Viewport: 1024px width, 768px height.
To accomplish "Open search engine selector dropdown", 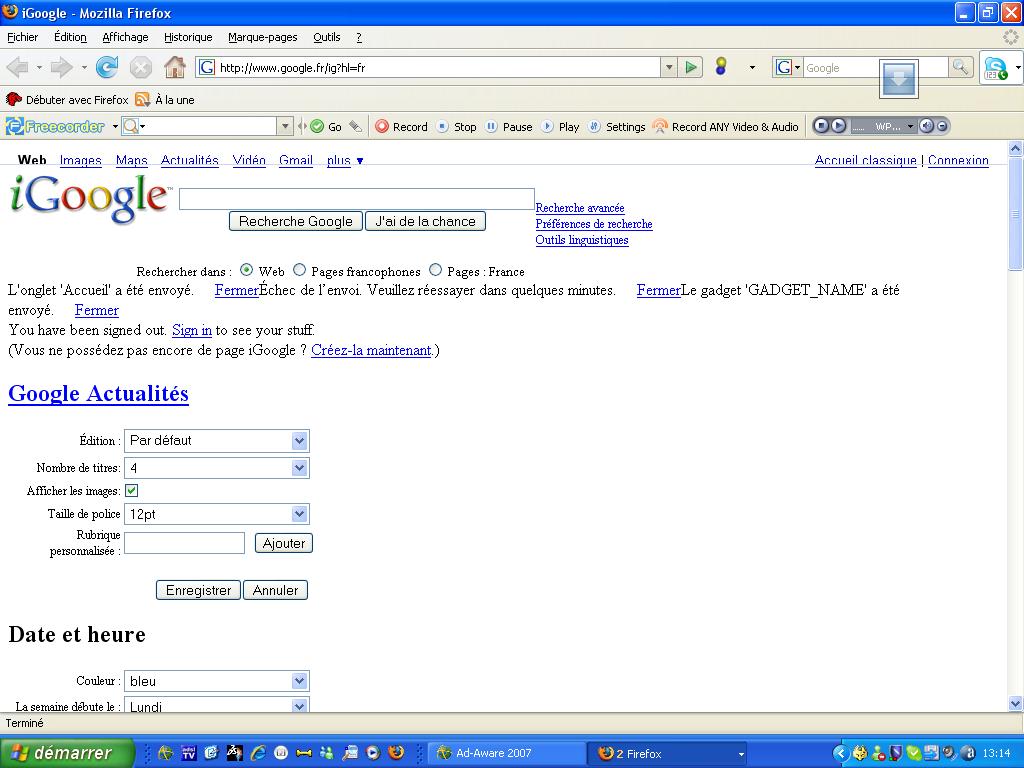I will (x=788, y=67).
